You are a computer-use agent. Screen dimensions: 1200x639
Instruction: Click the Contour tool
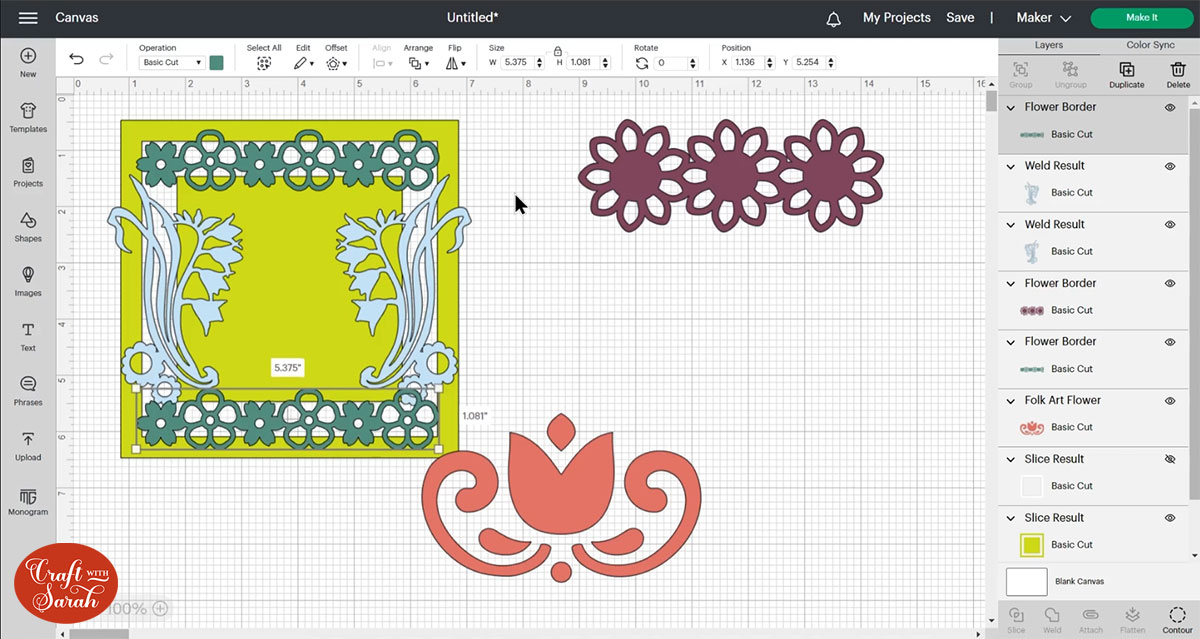1177,618
